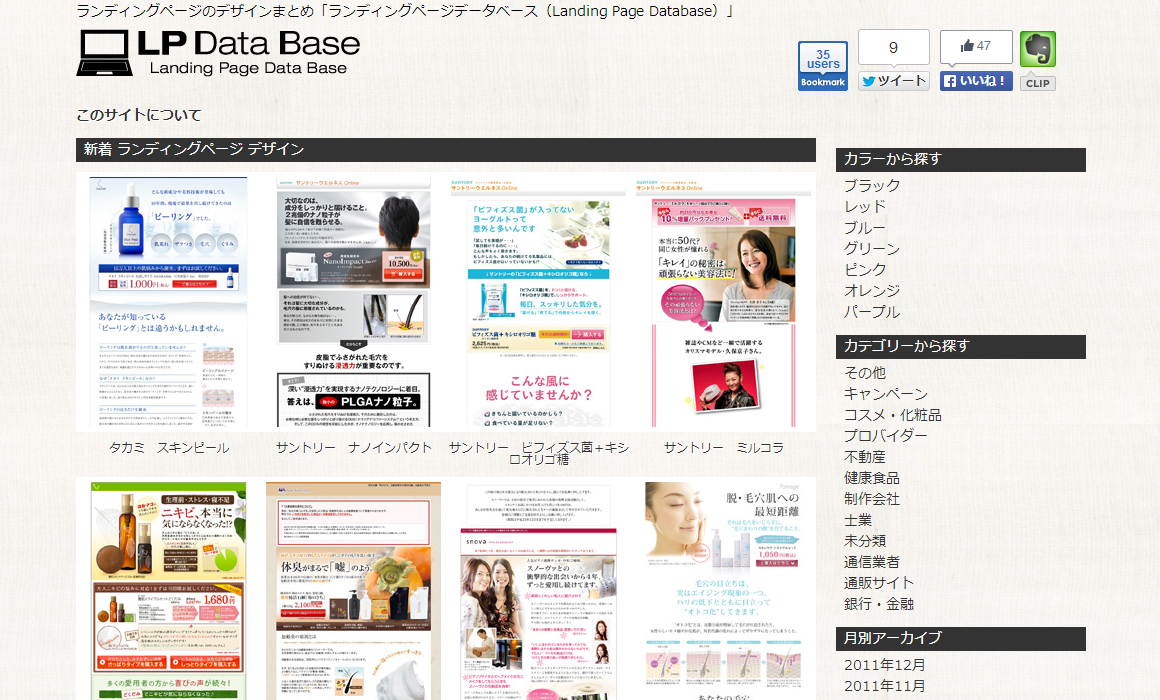This screenshot has width=1160, height=700.
Task: Click the CLIP label button
Action: 1037,83
